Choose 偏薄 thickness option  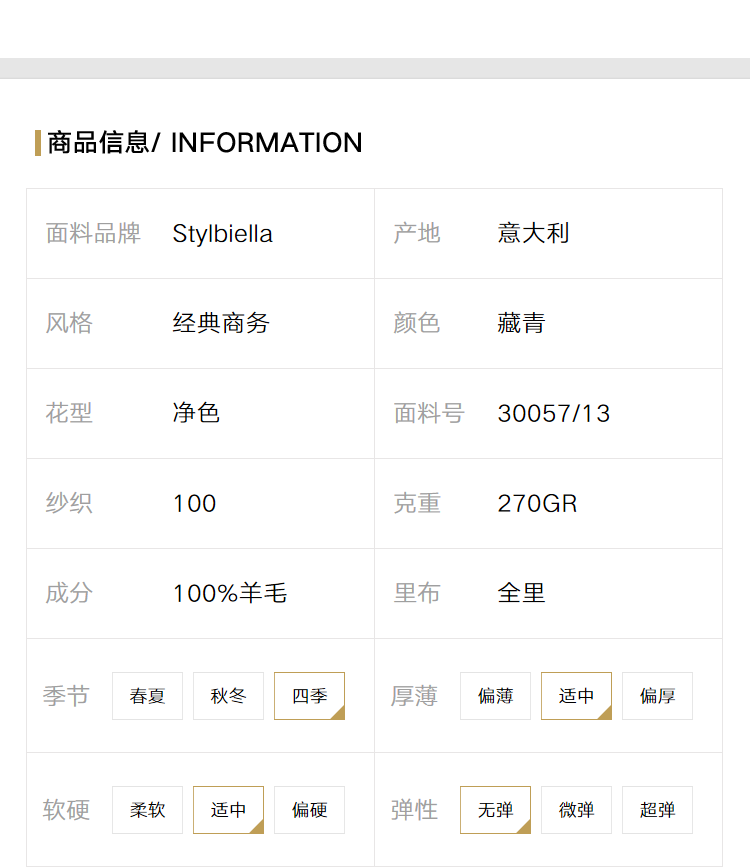(x=495, y=696)
